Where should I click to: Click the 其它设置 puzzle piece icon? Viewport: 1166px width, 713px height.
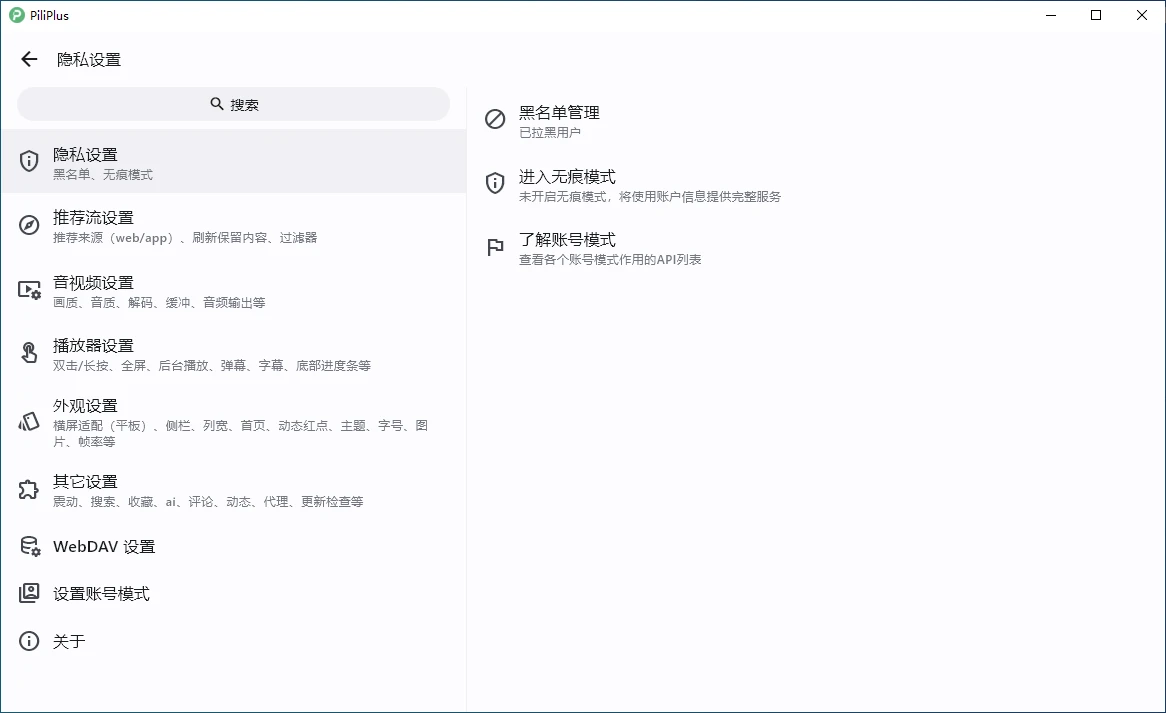click(x=28, y=490)
